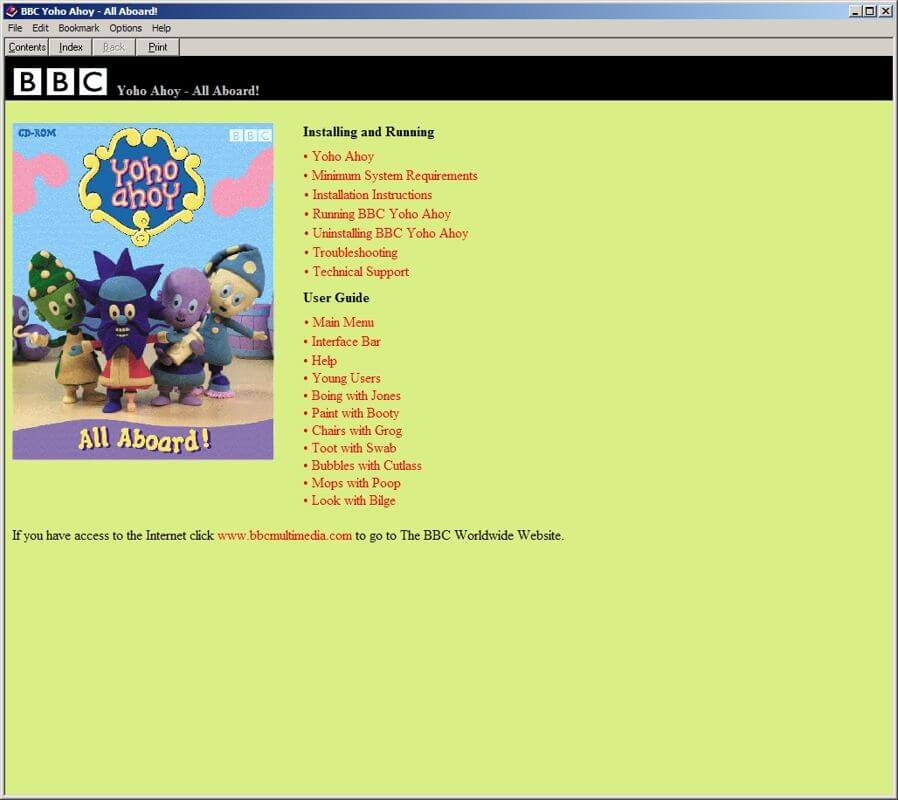Image resolution: width=898 pixels, height=800 pixels.
Task: Open the Installation Instructions topic
Action: click(x=372, y=195)
